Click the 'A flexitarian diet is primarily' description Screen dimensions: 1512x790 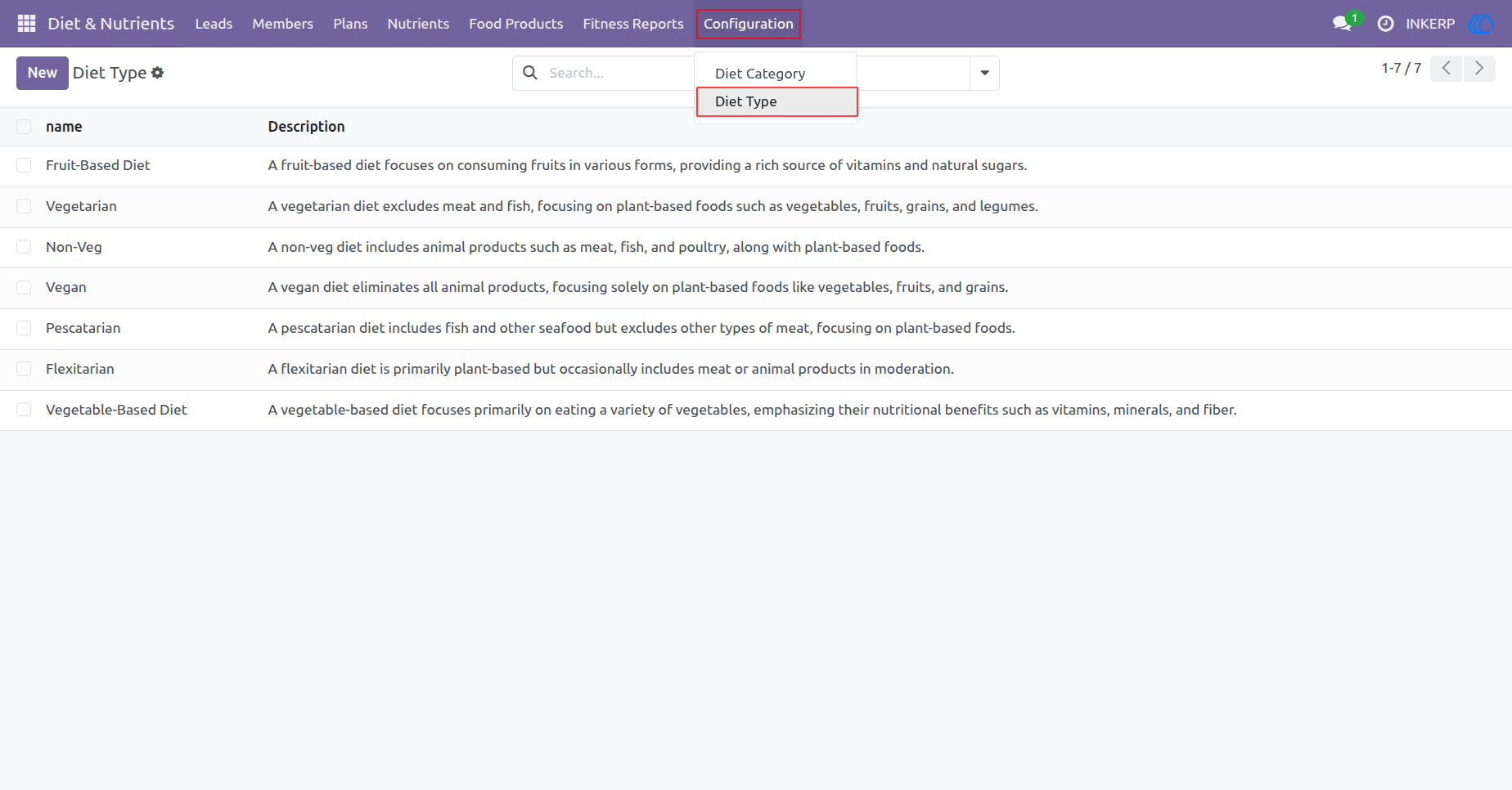(x=611, y=369)
